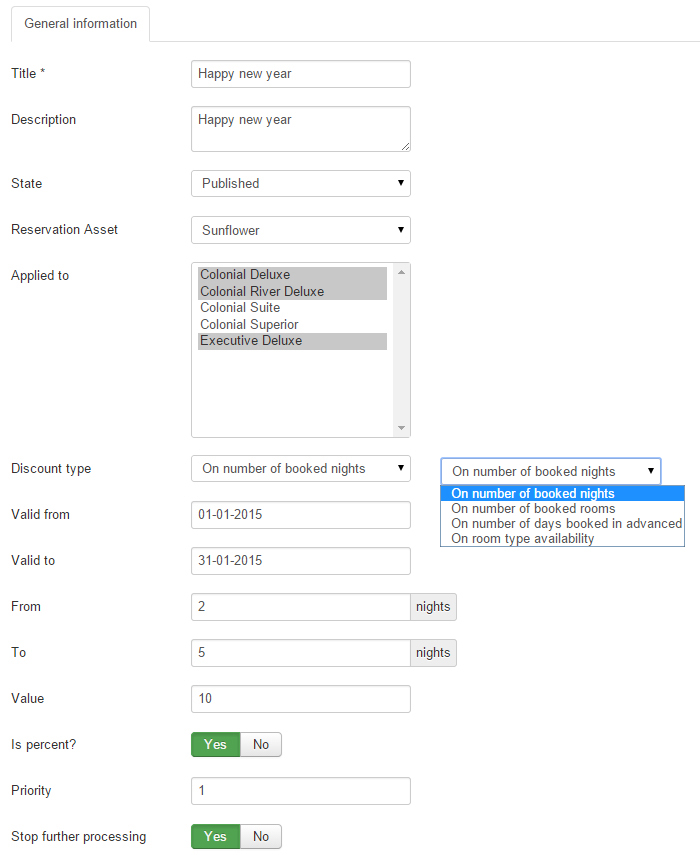Image resolution: width=700 pixels, height=855 pixels.
Task: Deselect the Executive Deluxe entry
Action: (251, 340)
